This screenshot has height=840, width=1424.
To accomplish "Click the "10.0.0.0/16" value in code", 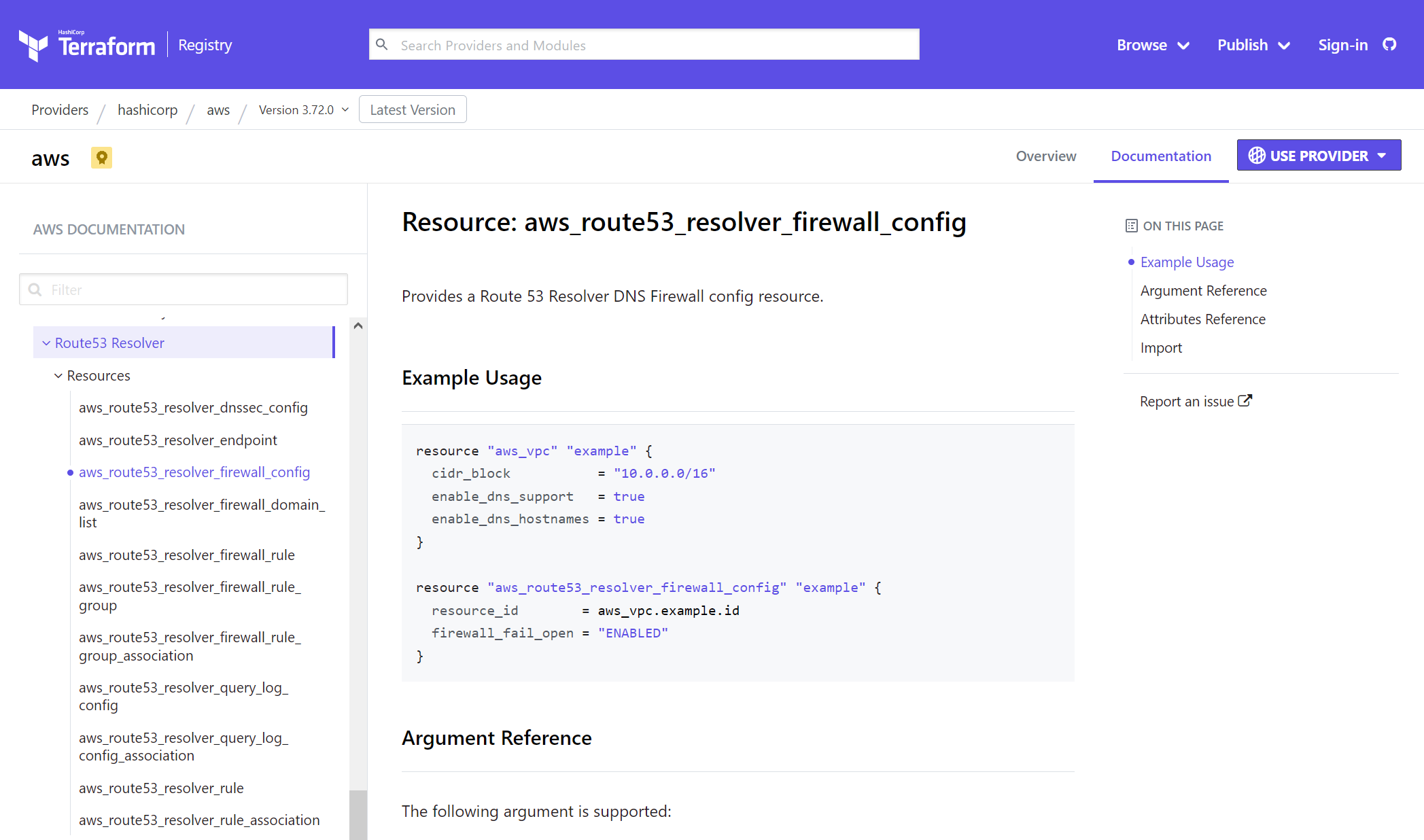I will pyautogui.click(x=664, y=474).
